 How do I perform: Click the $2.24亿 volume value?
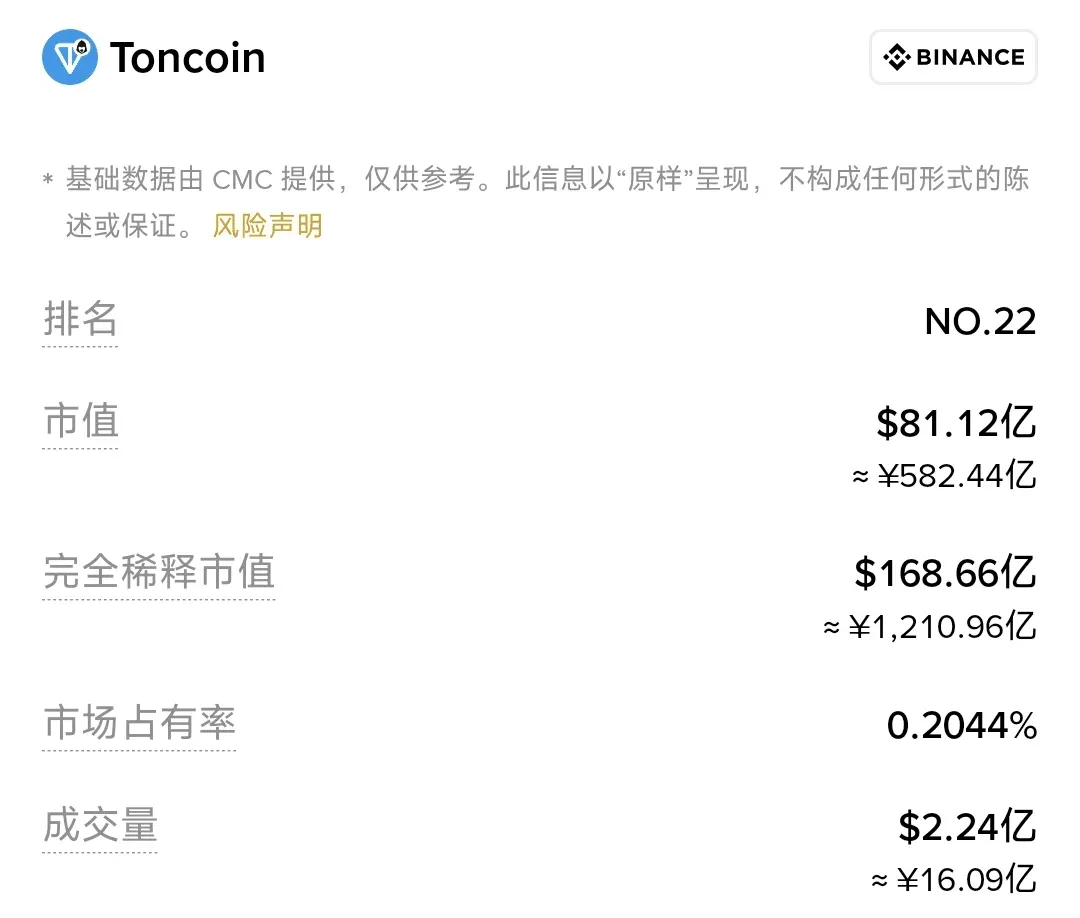pos(967,826)
